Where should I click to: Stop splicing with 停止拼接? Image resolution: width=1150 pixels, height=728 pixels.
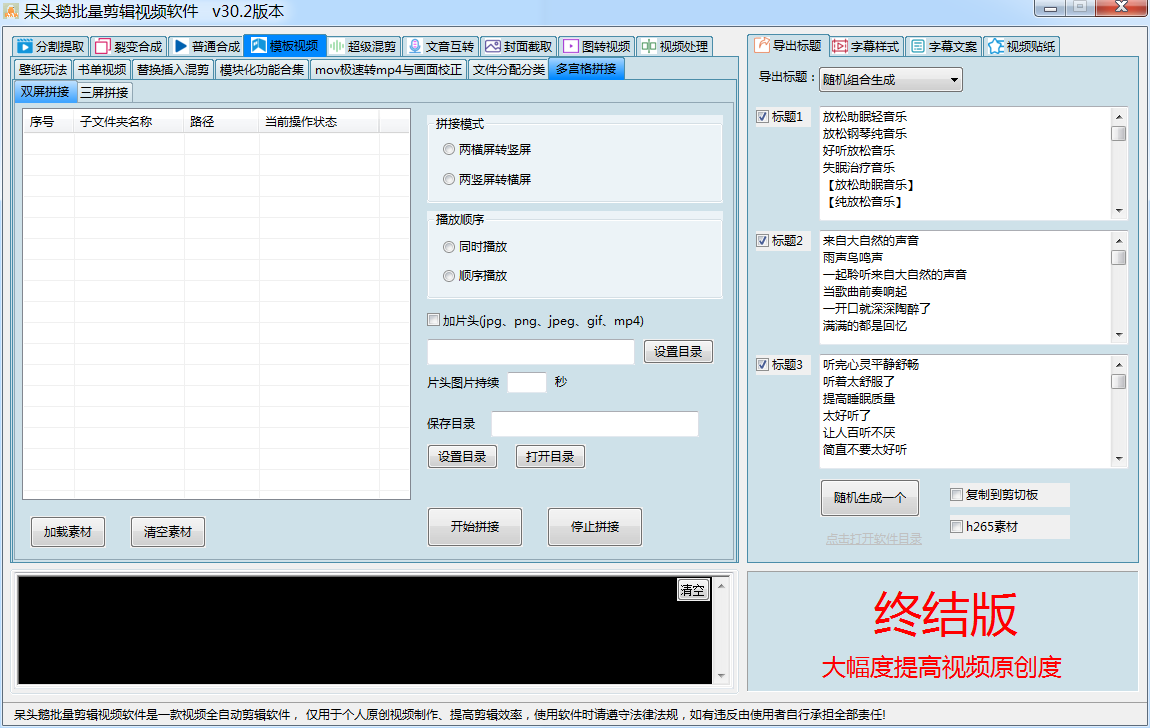(x=595, y=526)
